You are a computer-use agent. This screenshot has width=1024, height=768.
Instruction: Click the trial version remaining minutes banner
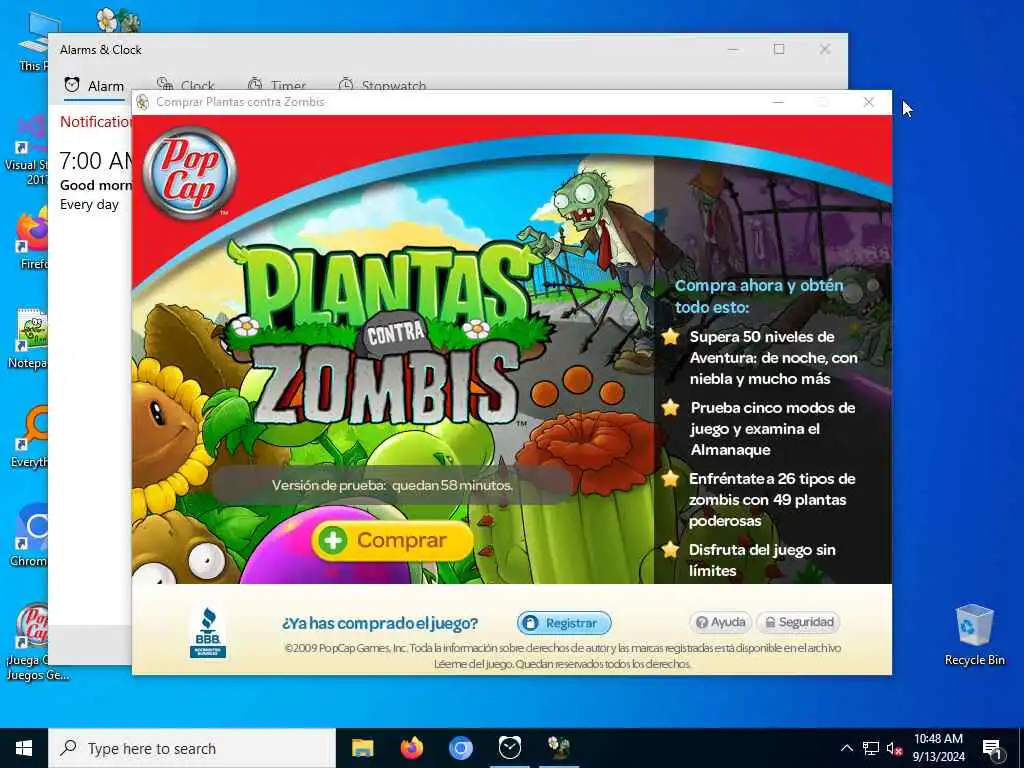(x=392, y=485)
